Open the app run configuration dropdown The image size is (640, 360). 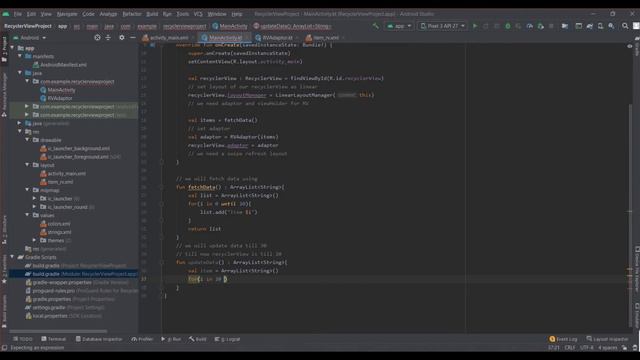[399, 26]
